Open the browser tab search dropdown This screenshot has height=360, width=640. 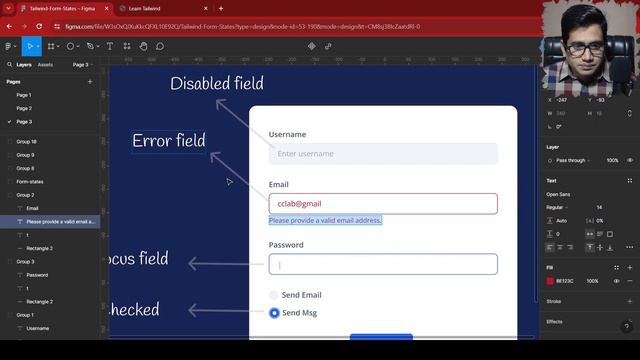pyautogui.click(x=8, y=8)
